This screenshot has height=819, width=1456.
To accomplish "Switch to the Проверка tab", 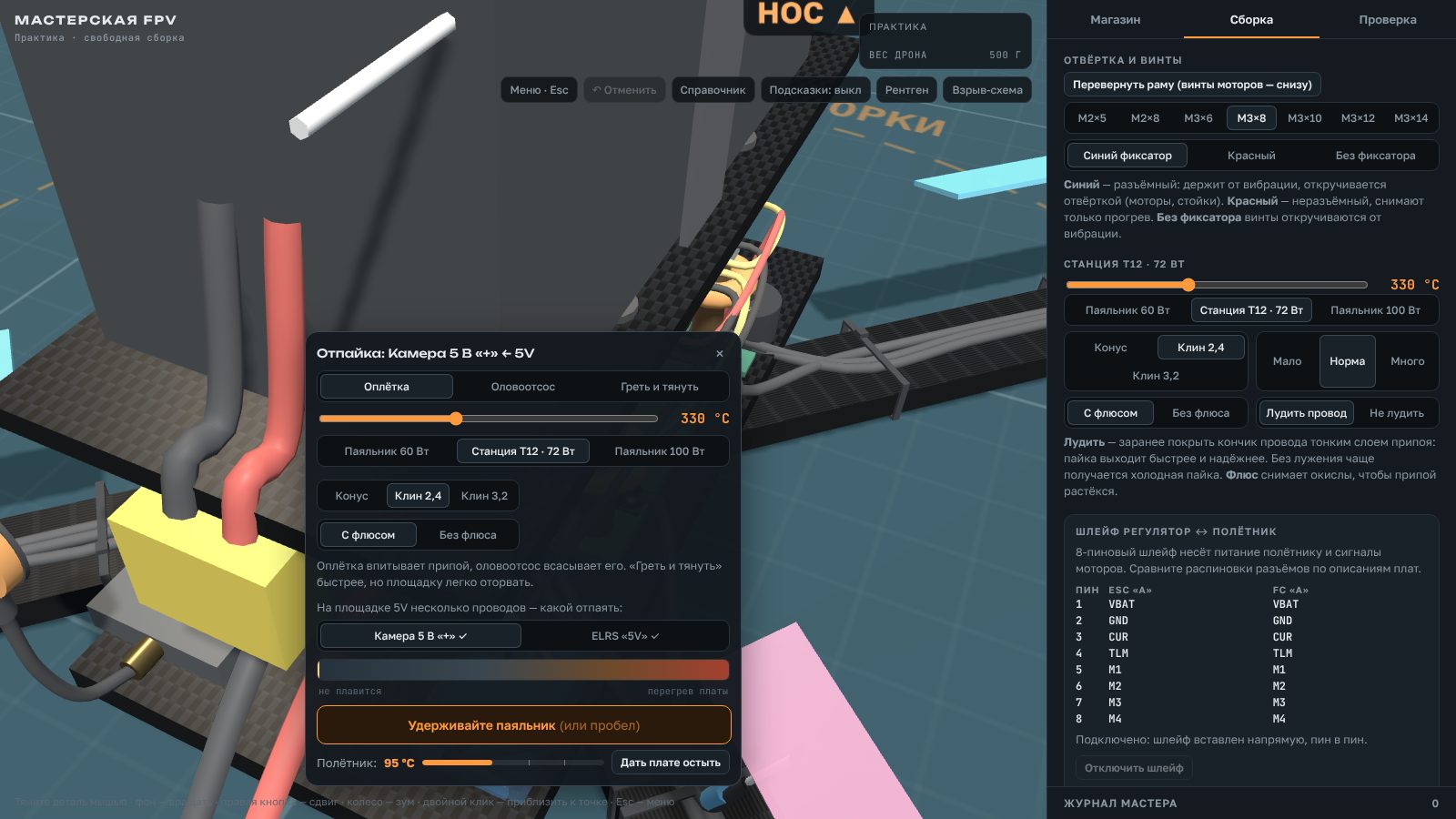I will [1387, 19].
